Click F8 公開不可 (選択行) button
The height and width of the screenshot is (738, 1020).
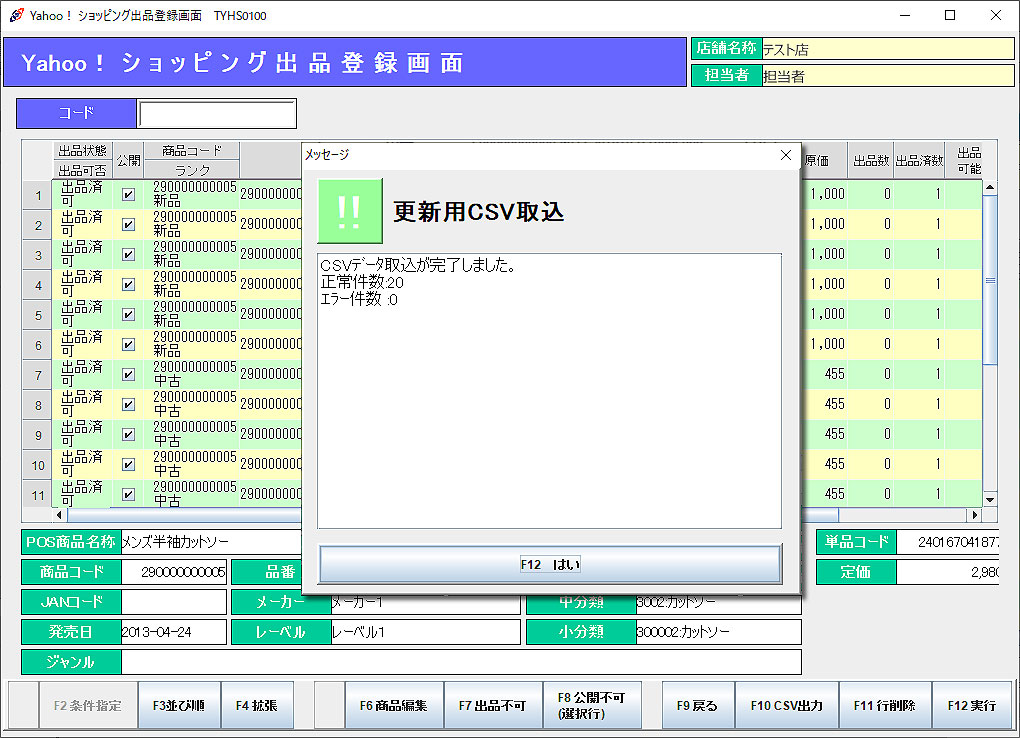point(591,706)
